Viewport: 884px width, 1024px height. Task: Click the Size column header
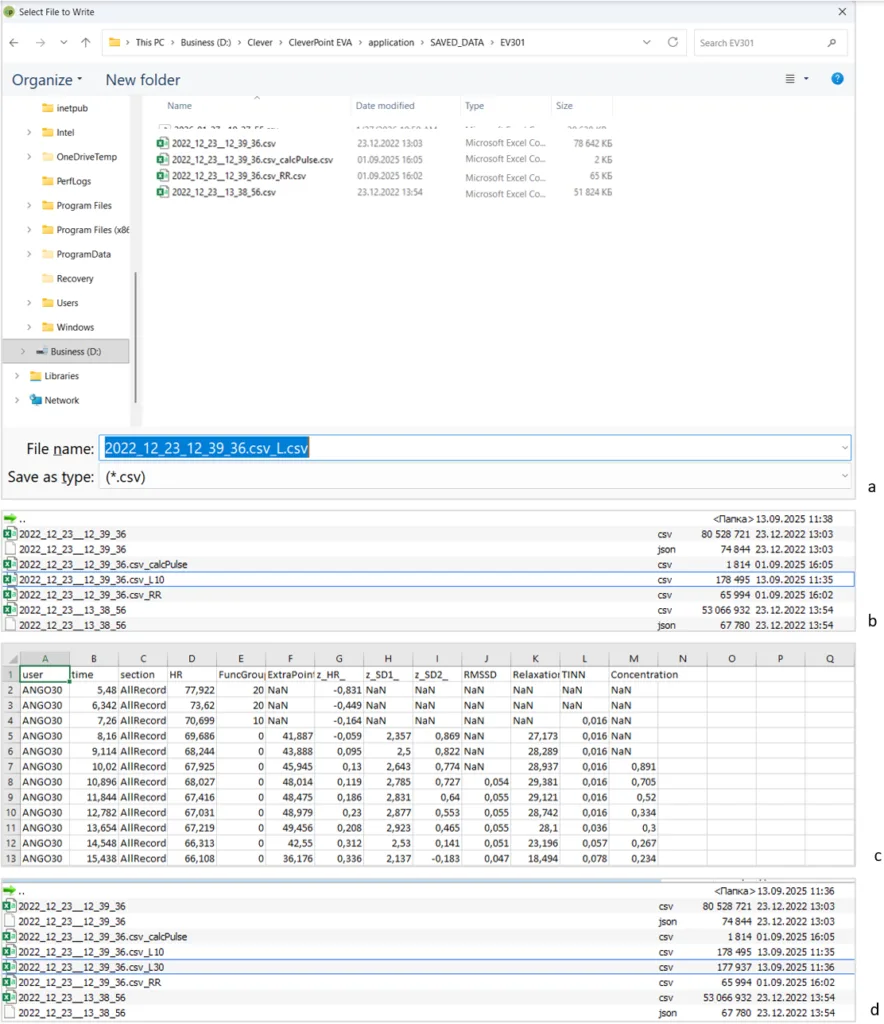(x=565, y=106)
